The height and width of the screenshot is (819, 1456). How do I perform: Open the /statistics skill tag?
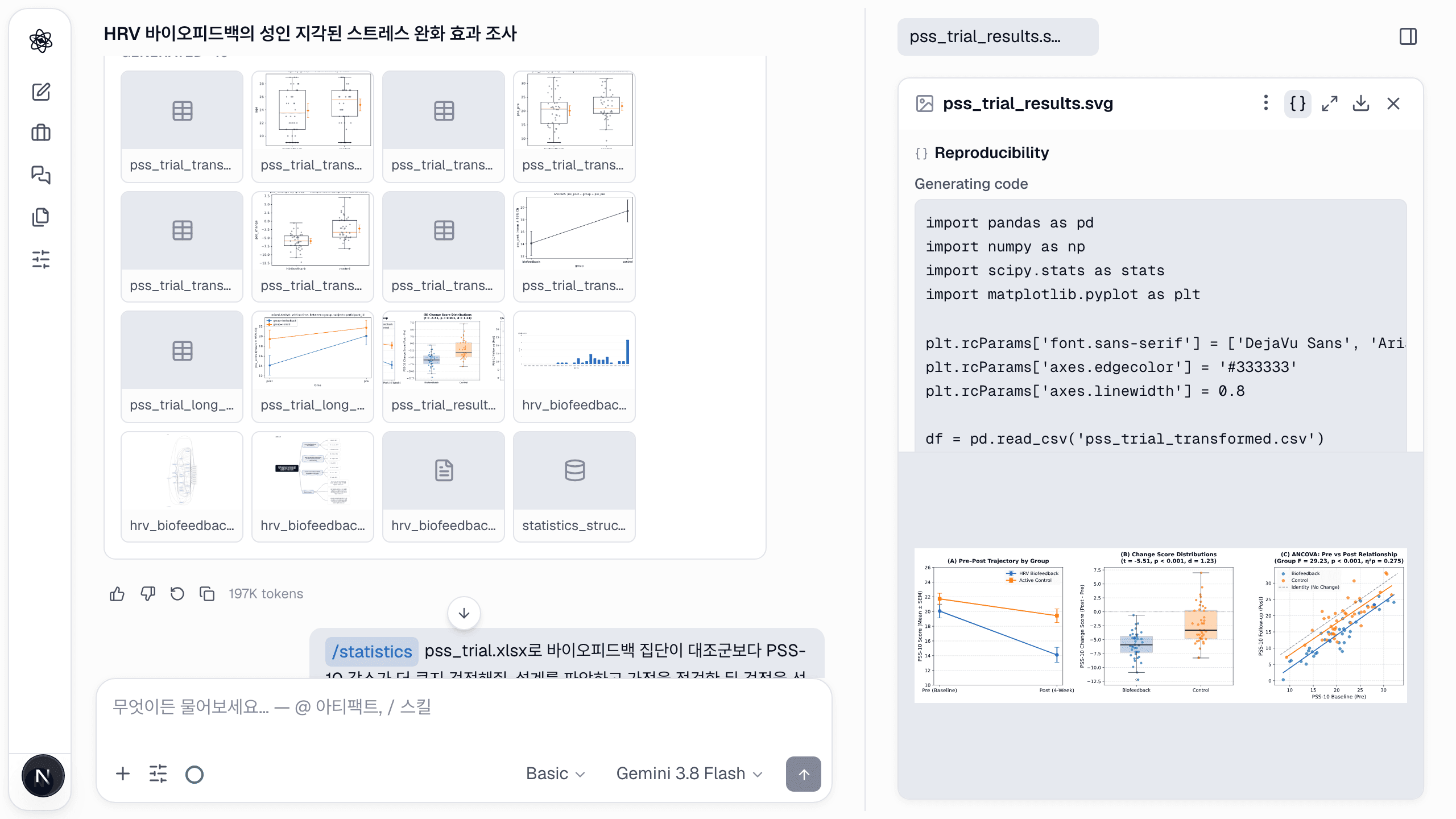click(x=372, y=651)
